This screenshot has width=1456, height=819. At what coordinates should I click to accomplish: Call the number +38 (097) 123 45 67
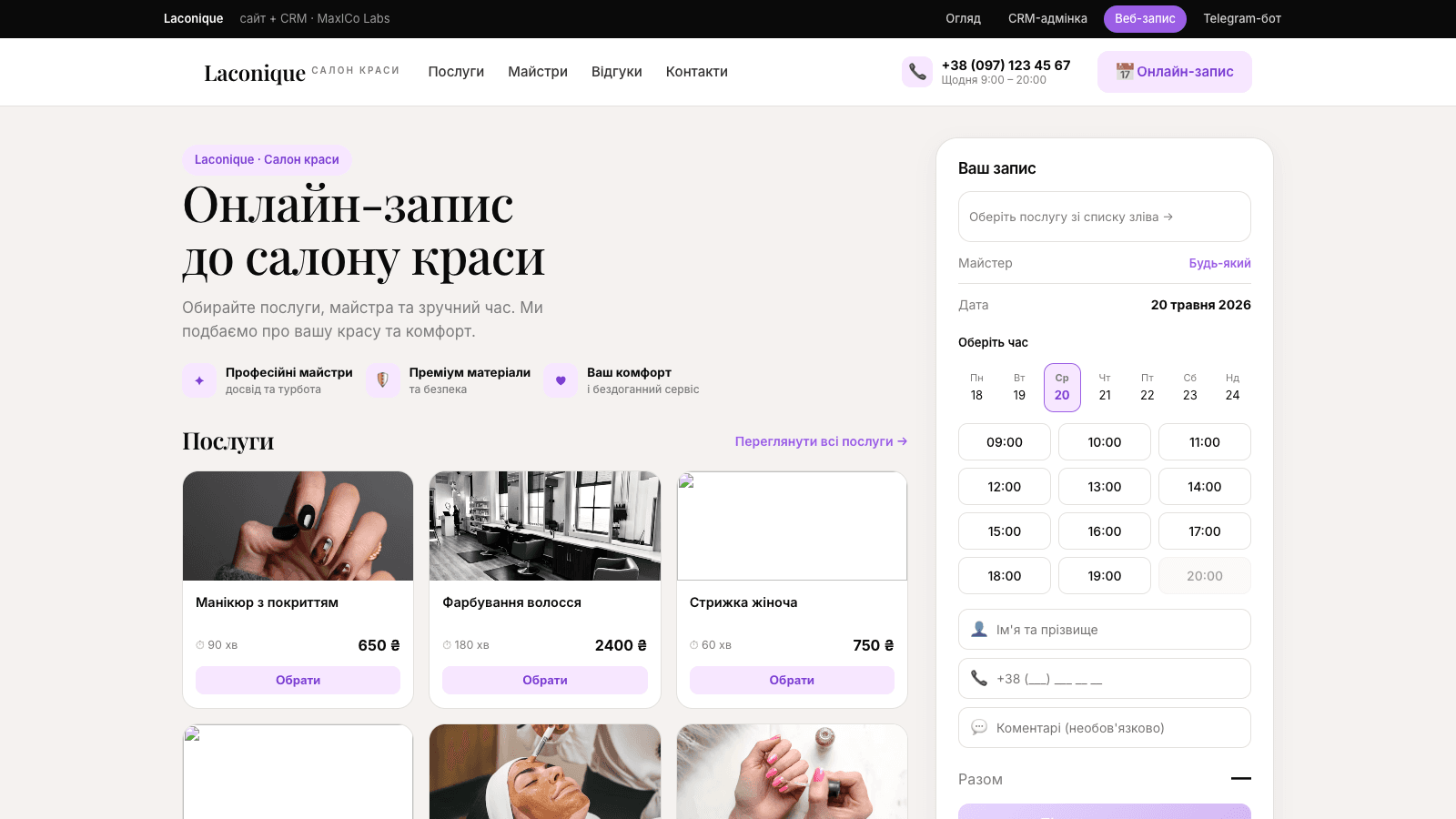tap(1006, 66)
